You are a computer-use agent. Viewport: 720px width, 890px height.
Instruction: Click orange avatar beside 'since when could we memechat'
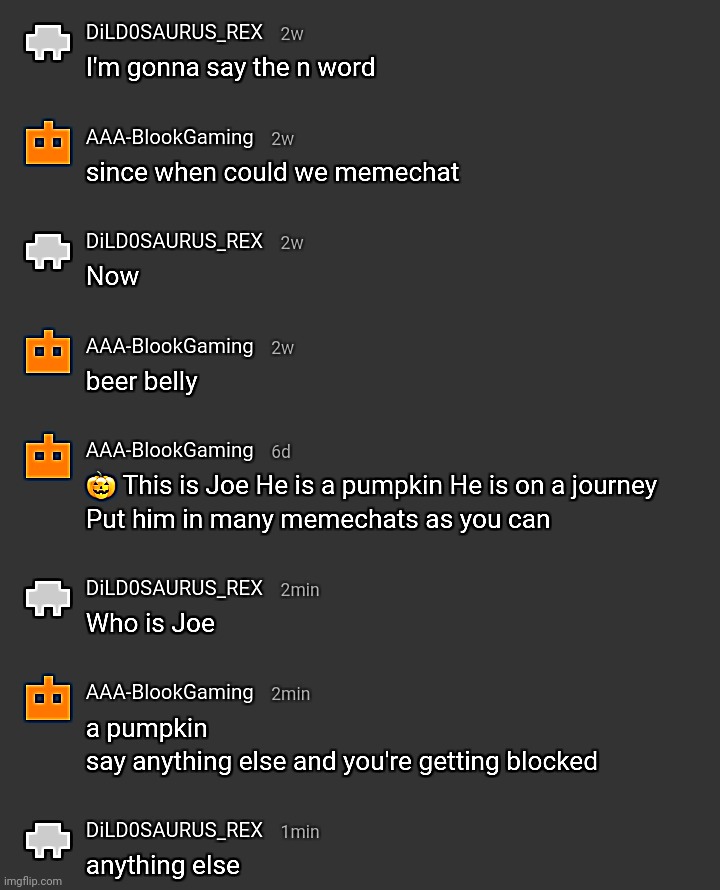(48, 143)
